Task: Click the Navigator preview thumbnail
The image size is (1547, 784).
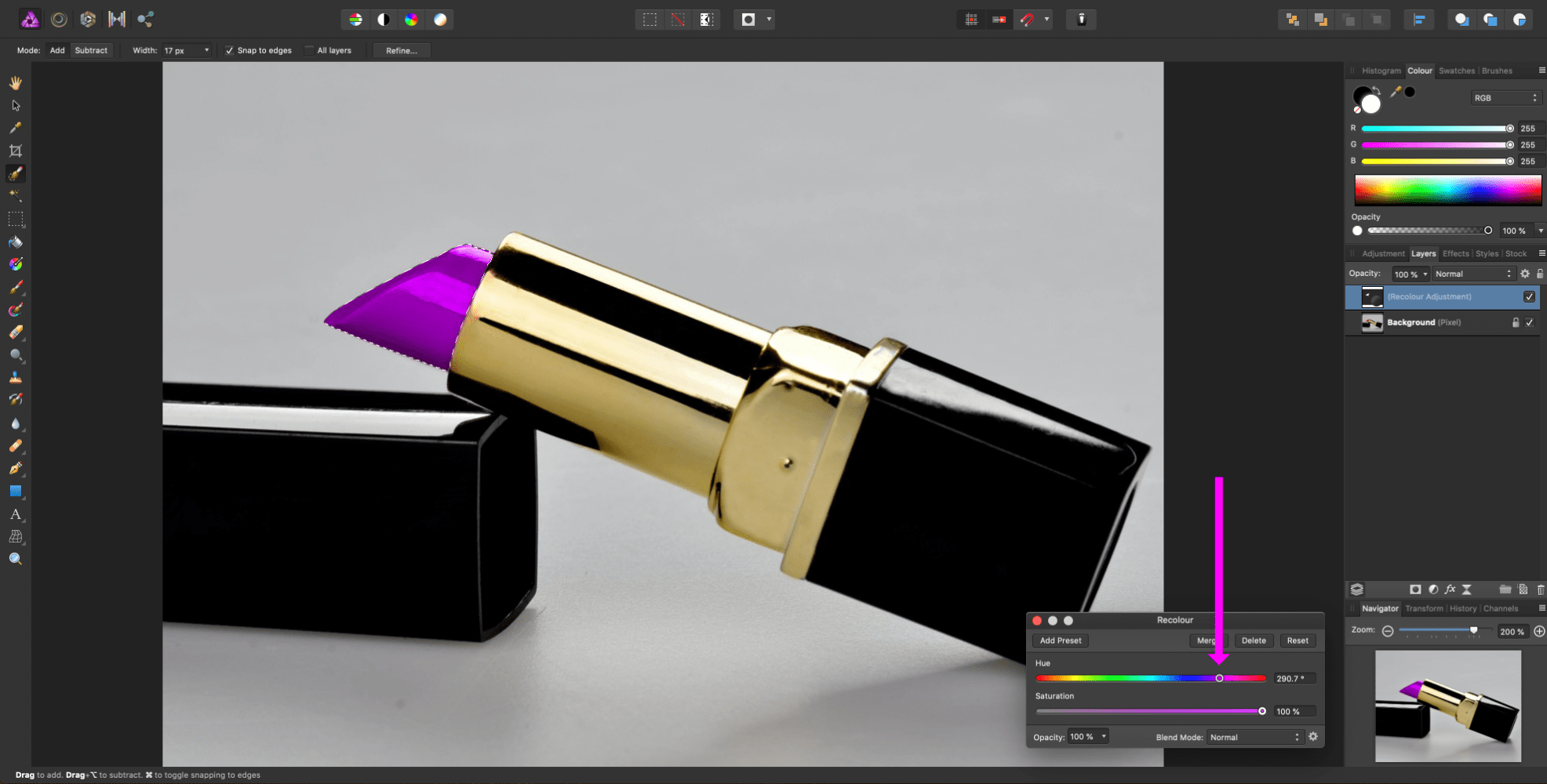Action: 1447,706
